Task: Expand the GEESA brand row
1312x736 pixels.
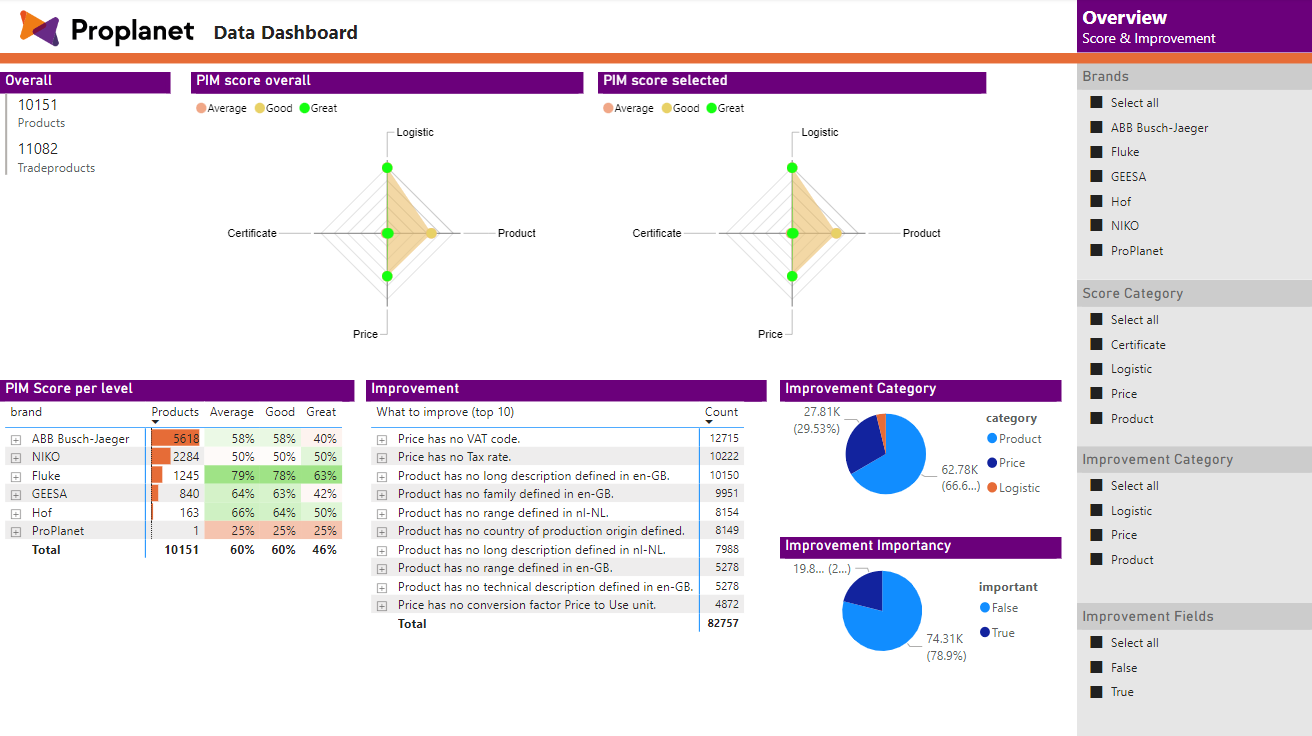Action: pyautogui.click(x=16, y=494)
